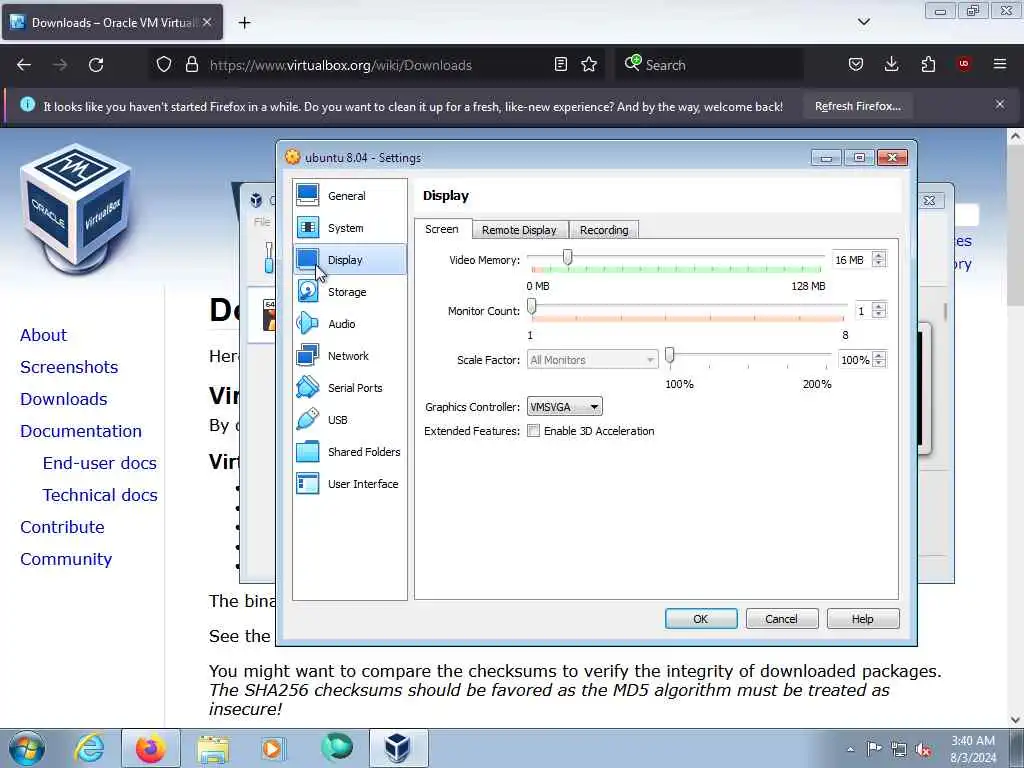Reload the VirtualBox downloads page
1024x768 pixels.
96,65
